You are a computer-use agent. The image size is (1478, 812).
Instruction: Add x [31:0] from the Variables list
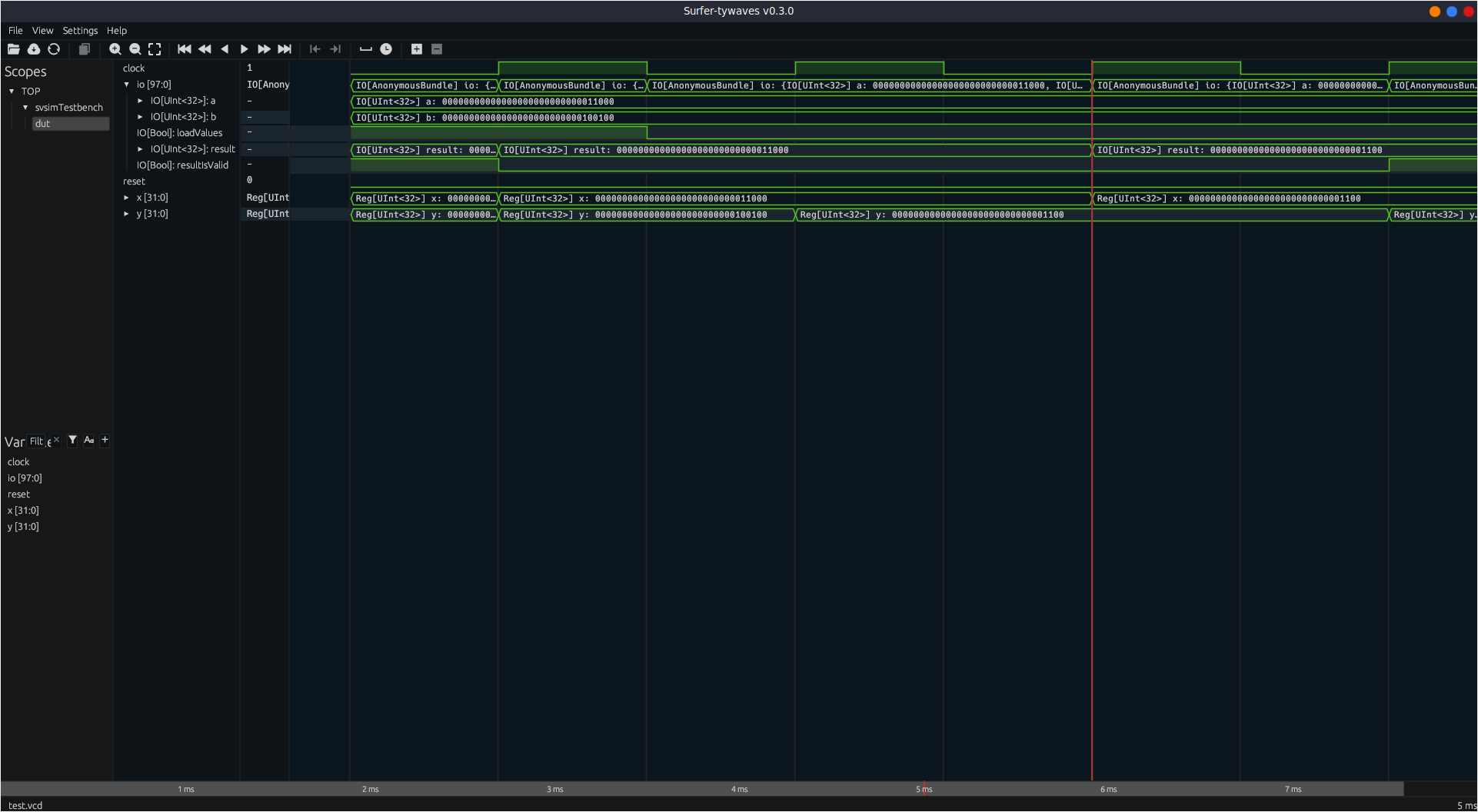(23, 511)
